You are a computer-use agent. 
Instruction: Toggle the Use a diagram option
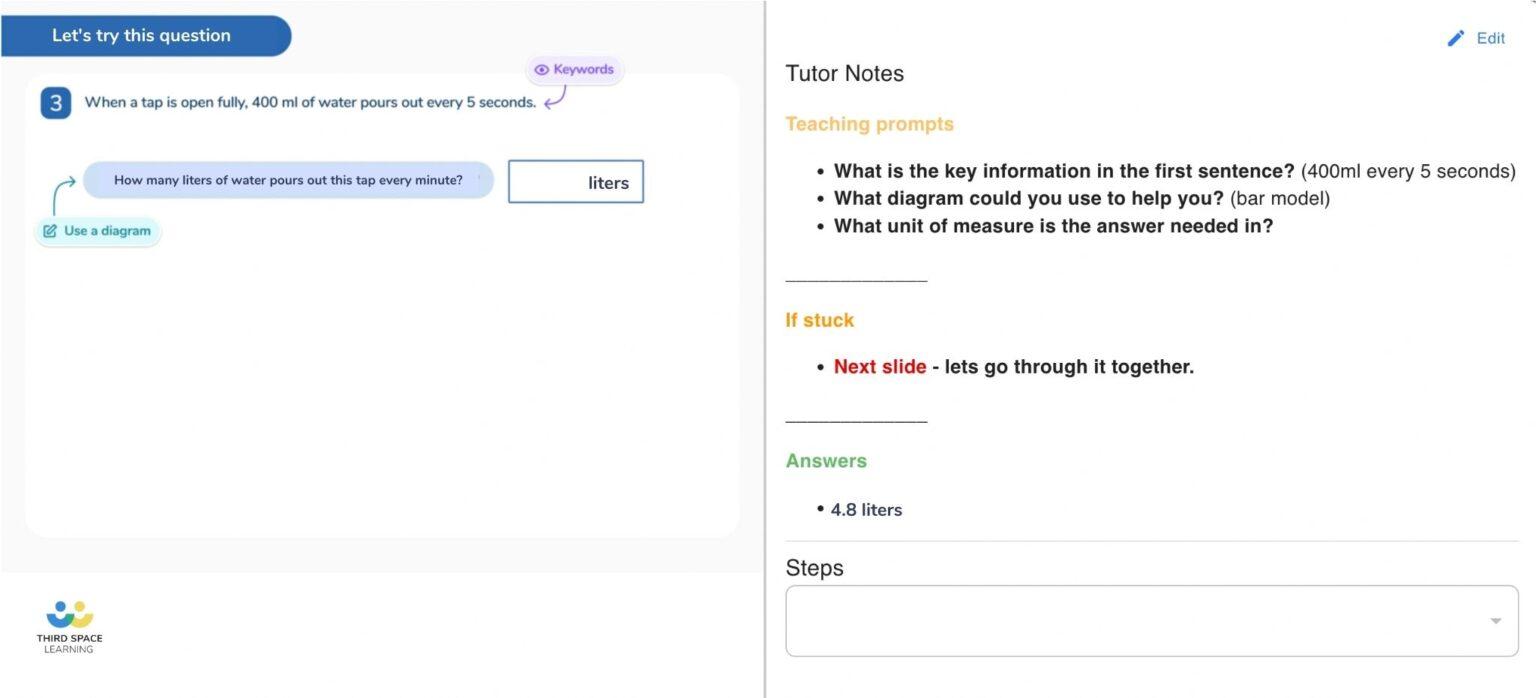pos(97,230)
